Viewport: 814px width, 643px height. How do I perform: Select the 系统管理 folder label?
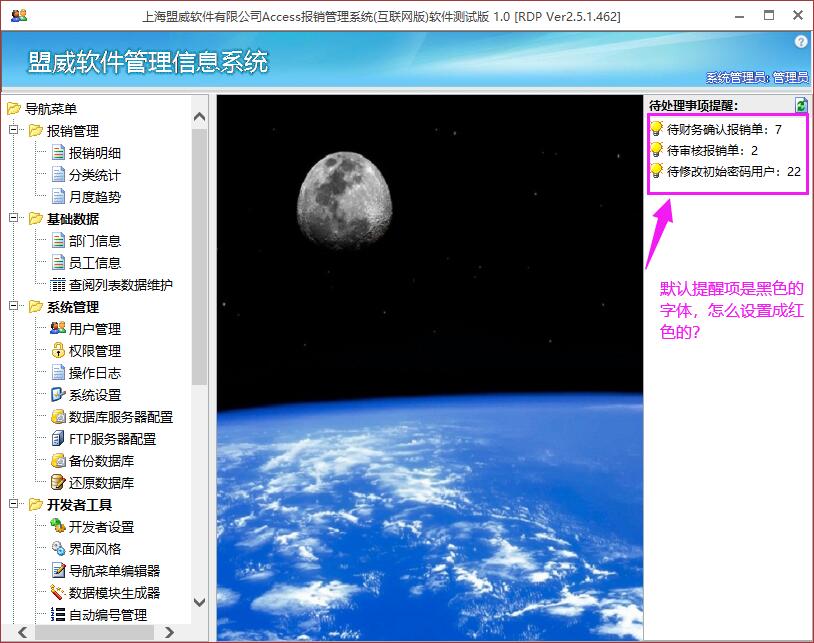[73, 307]
